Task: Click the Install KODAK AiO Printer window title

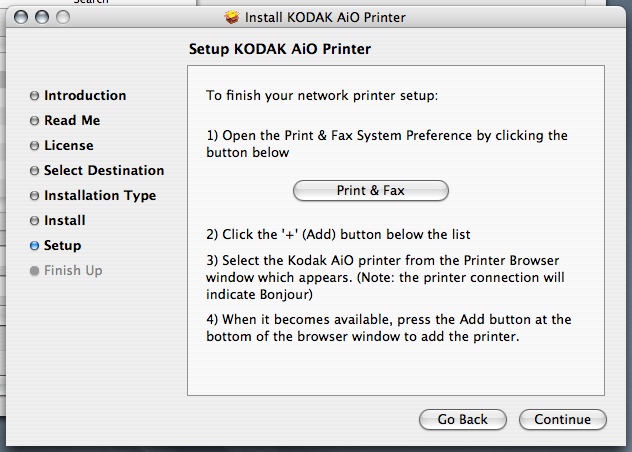Action: [327, 18]
